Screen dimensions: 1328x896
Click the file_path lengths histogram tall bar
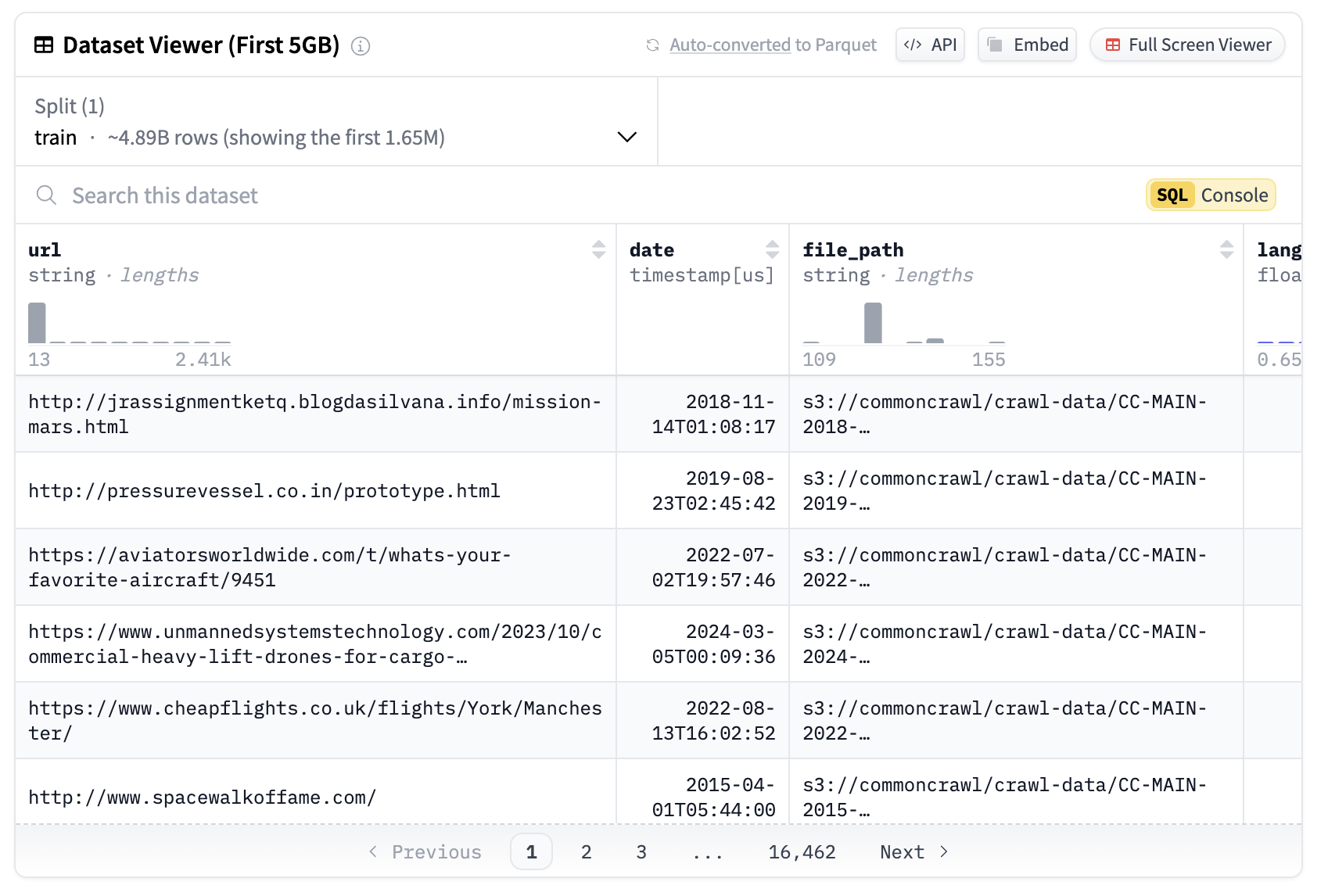(x=873, y=323)
